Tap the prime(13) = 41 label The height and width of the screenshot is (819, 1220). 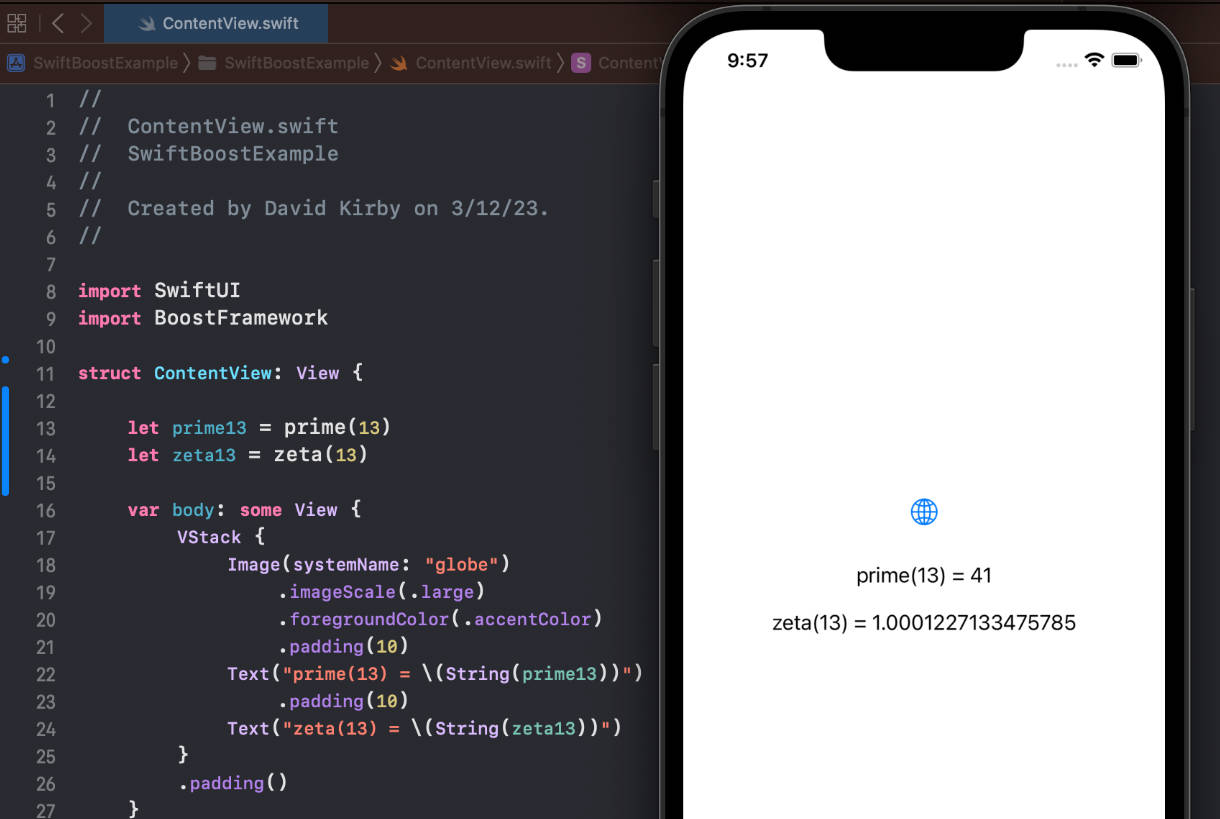click(924, 576)
